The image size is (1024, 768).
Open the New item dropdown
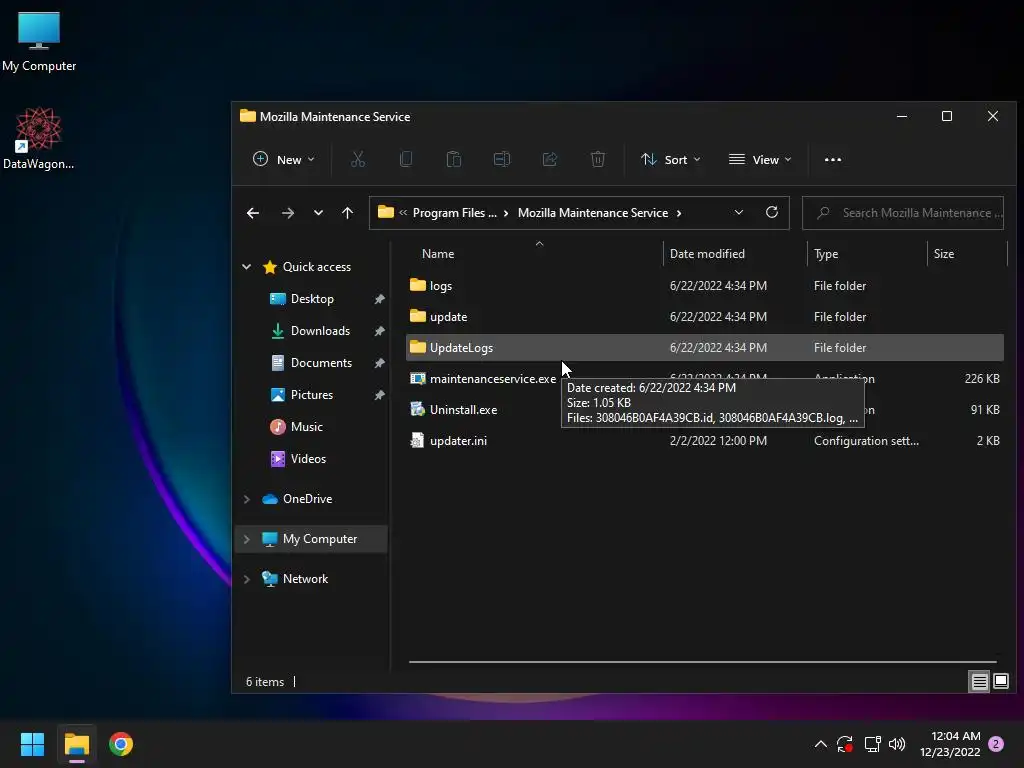point(283,159)
